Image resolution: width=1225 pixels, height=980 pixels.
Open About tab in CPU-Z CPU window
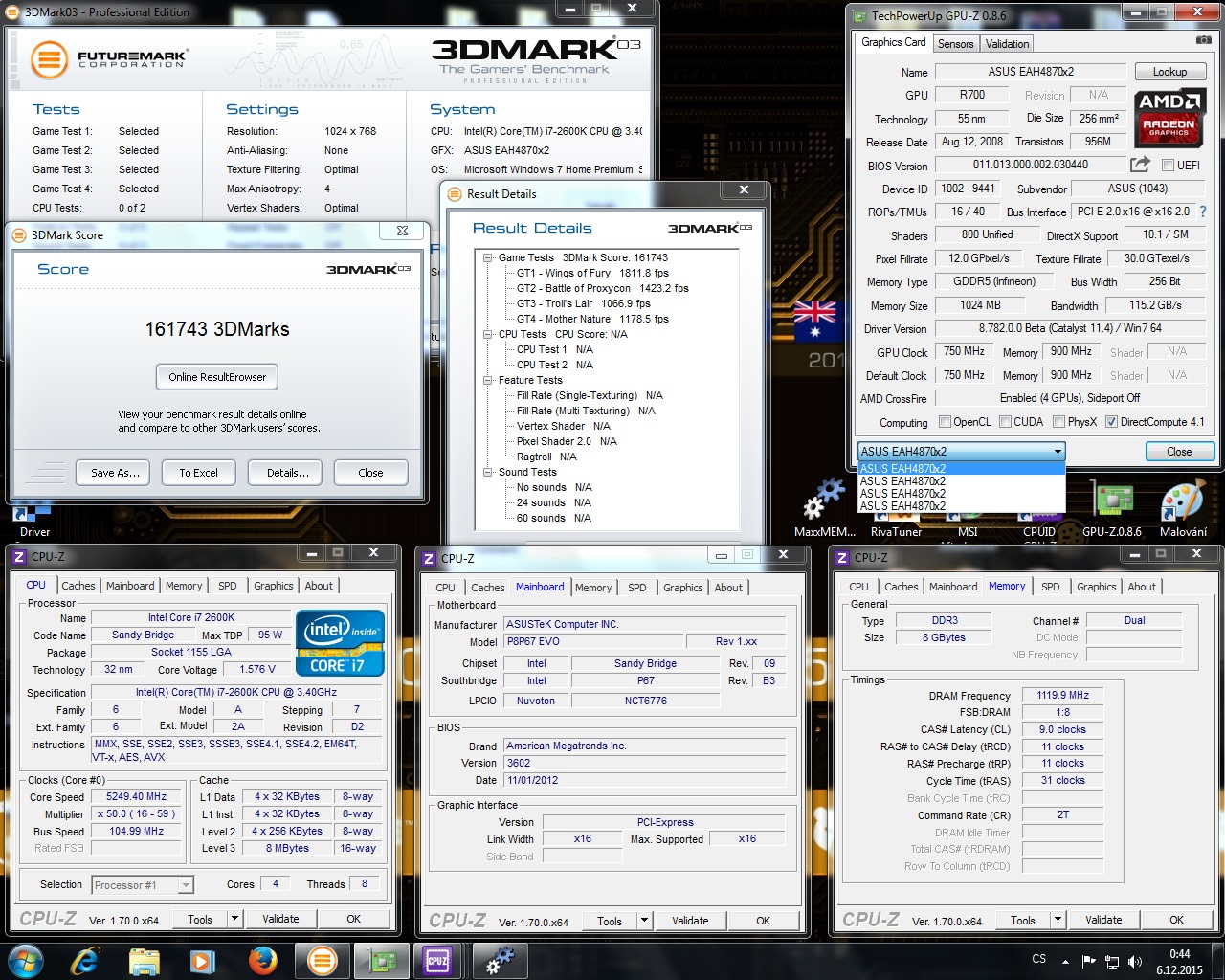[x=319, y=586]
